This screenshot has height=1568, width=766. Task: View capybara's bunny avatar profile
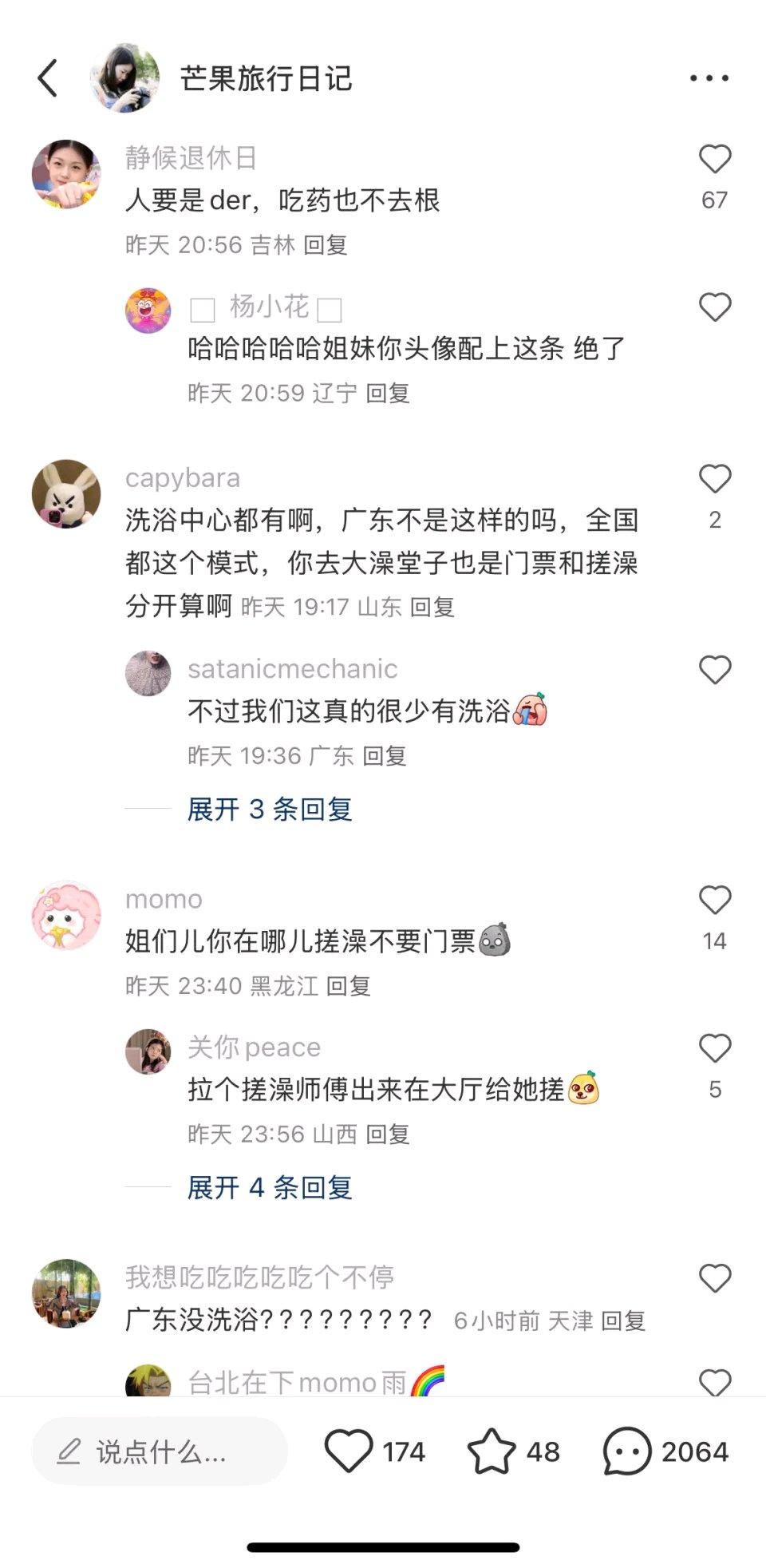point(66,494)
